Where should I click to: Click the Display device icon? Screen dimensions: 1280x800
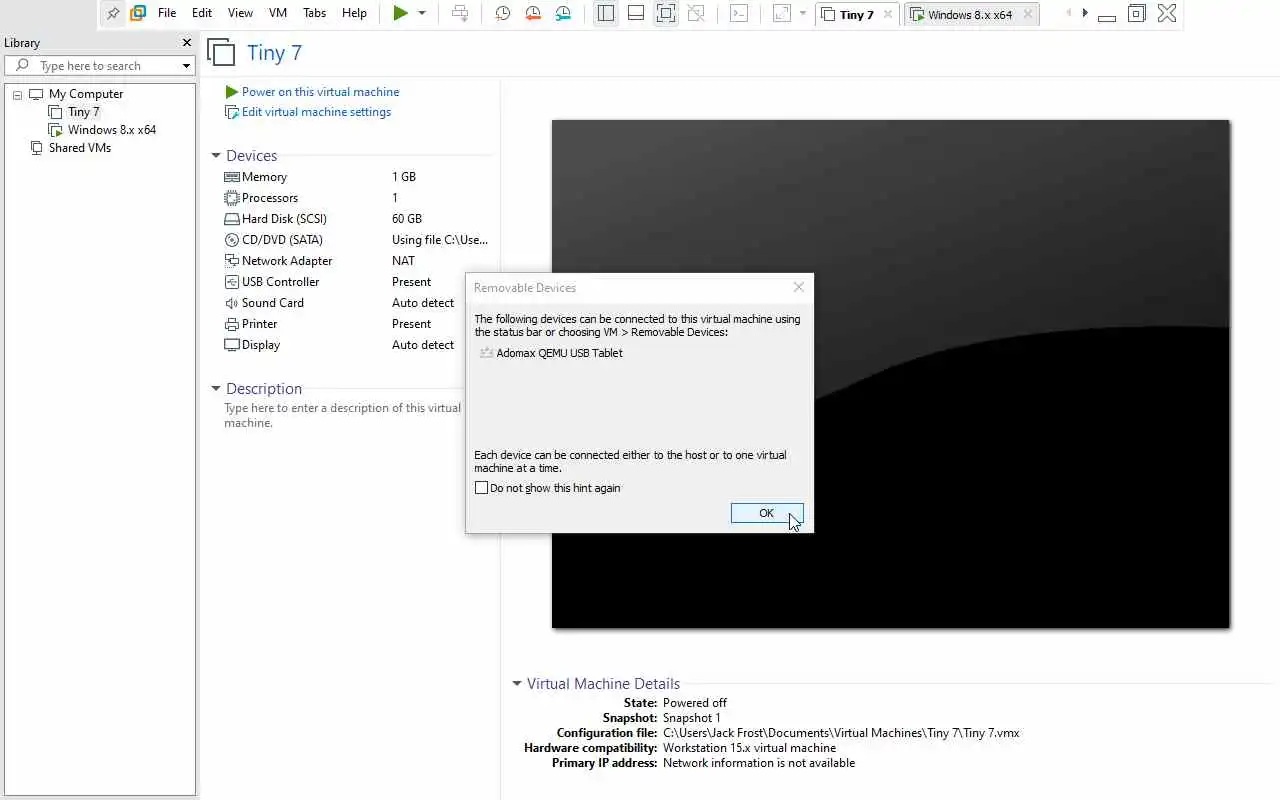pyautogui.click(x=232, y=345)
